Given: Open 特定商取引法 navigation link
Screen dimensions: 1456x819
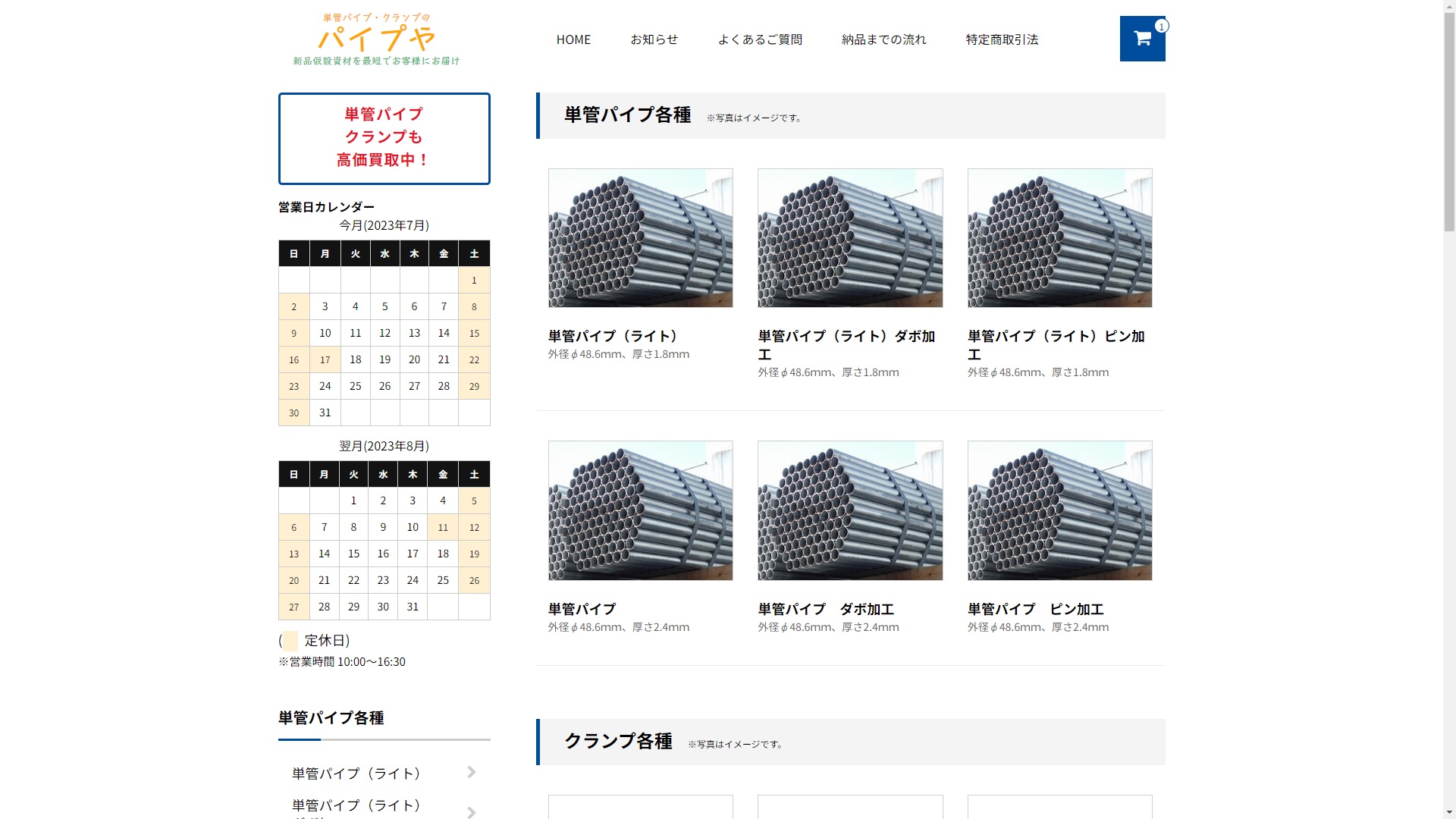Looking at the screenshot, I should click(x=1002, y=39).
